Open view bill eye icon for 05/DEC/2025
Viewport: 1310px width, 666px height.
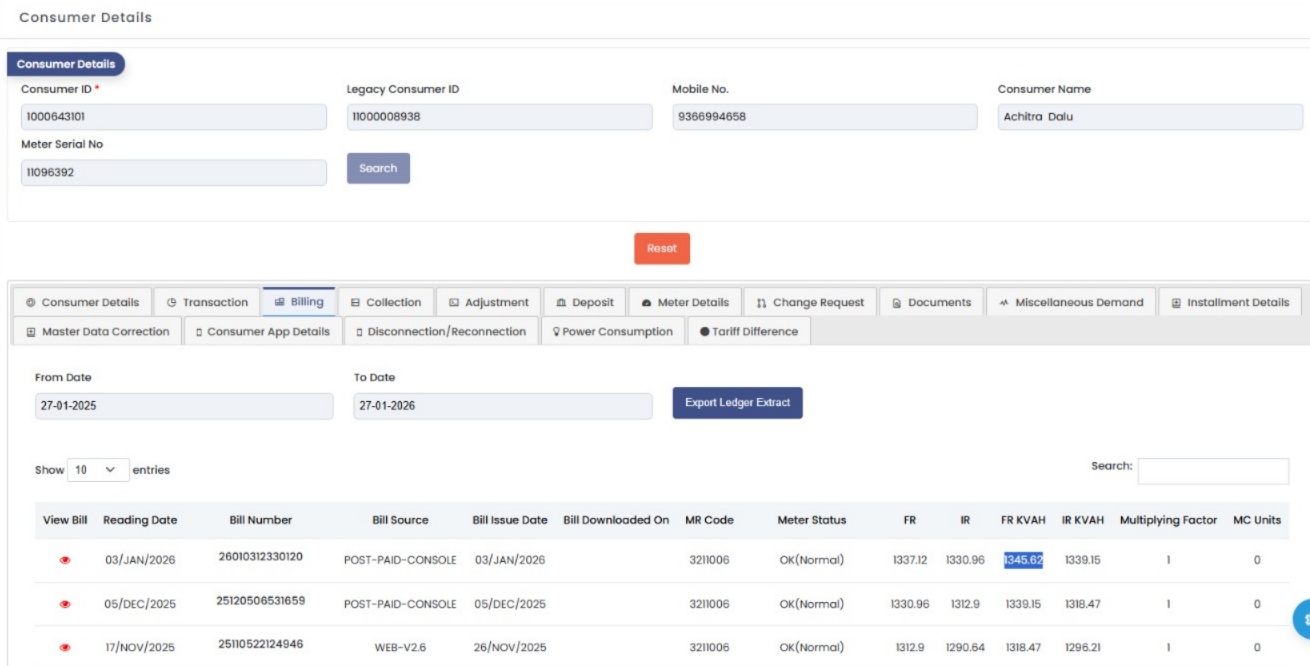pos(65,605)
